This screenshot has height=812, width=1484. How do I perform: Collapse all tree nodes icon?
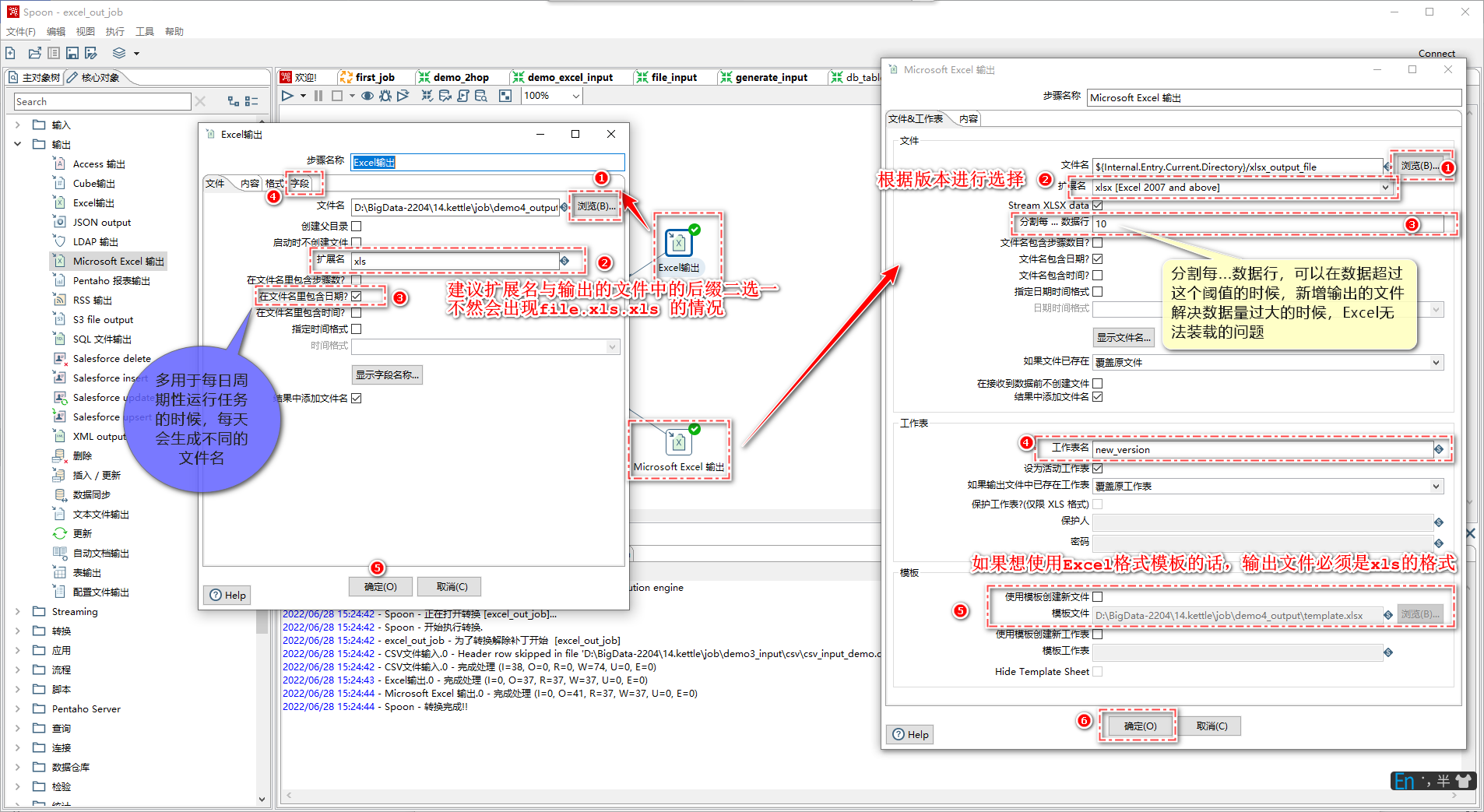[x=251, y=101]
